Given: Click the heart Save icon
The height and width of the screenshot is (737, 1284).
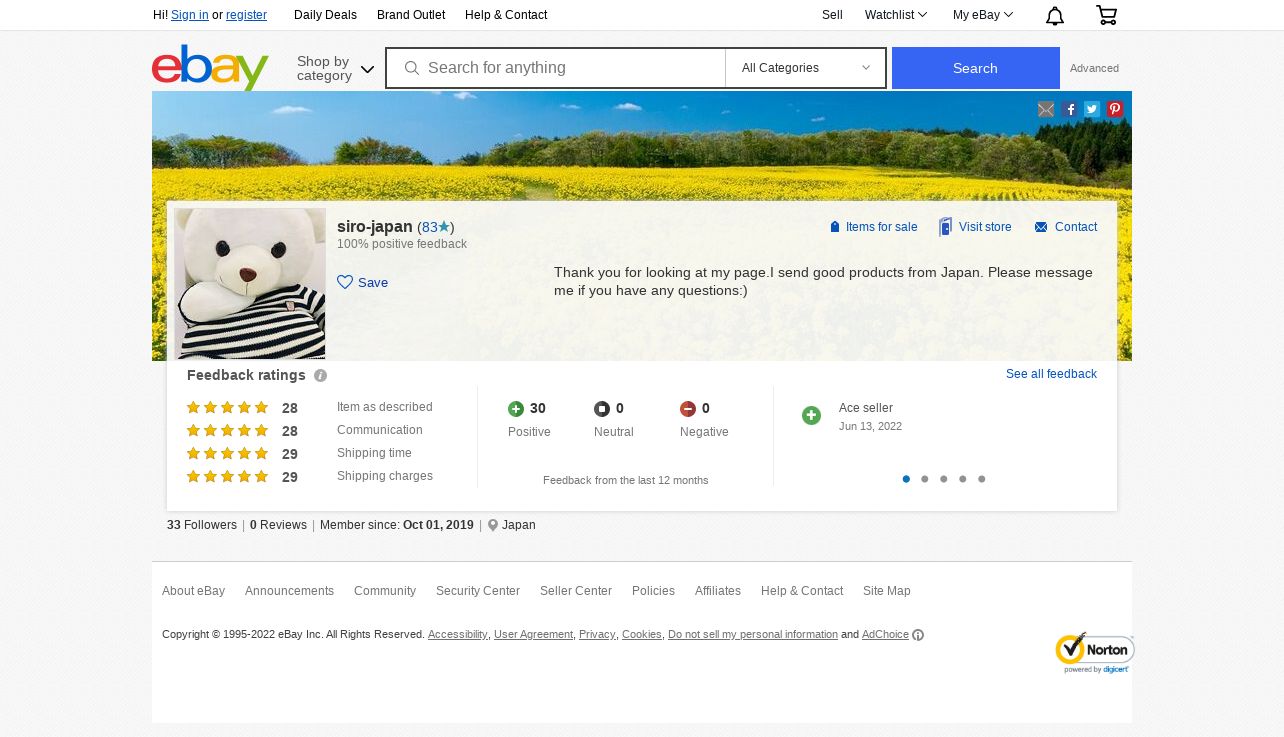Looking at the screenshot, I should pos(345,282).
